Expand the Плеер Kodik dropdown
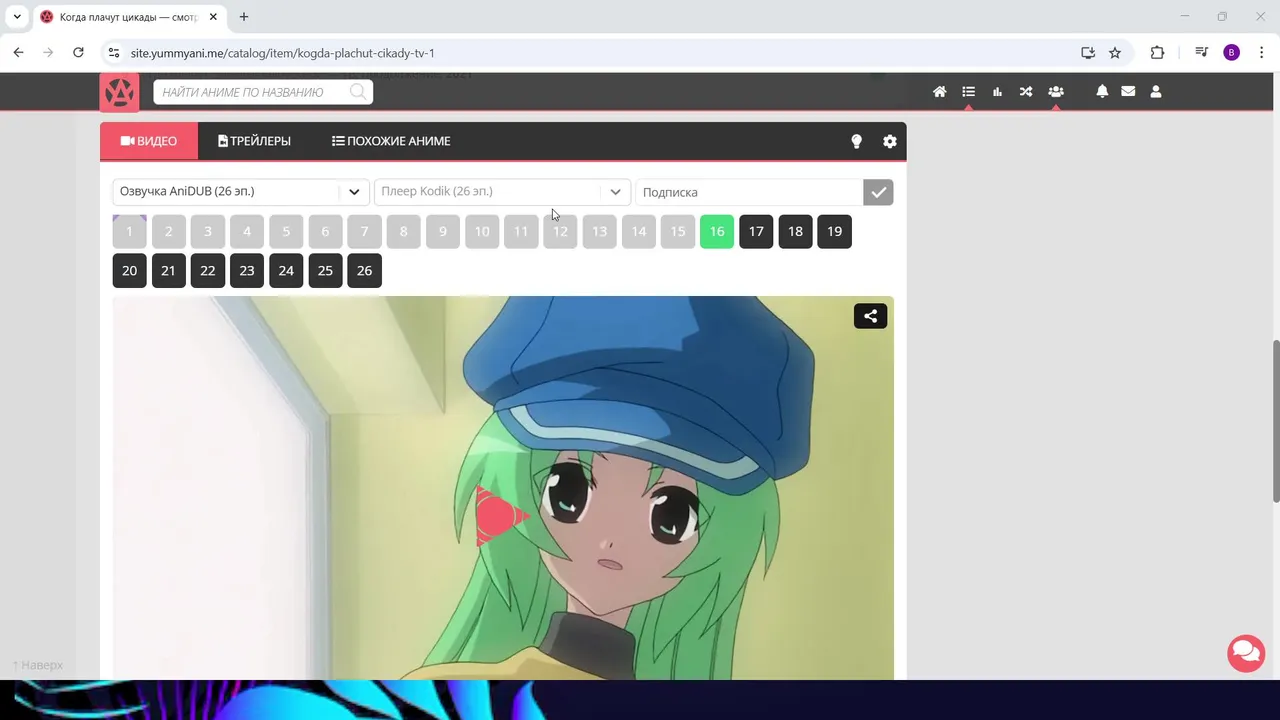The image size is (1280, 720). pyautogui.click(x=502, y=191)
